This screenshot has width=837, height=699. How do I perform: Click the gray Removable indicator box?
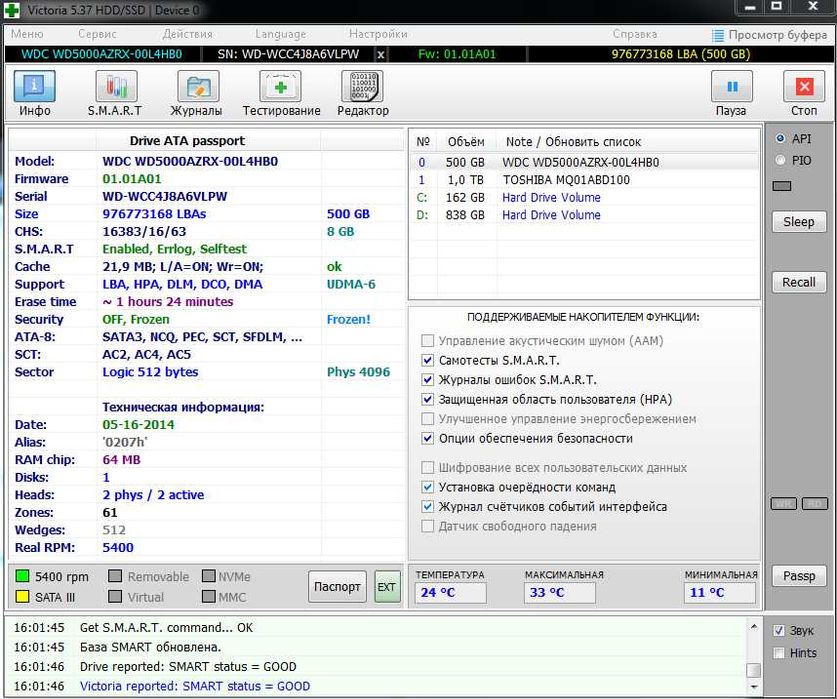tap(115, 576)
